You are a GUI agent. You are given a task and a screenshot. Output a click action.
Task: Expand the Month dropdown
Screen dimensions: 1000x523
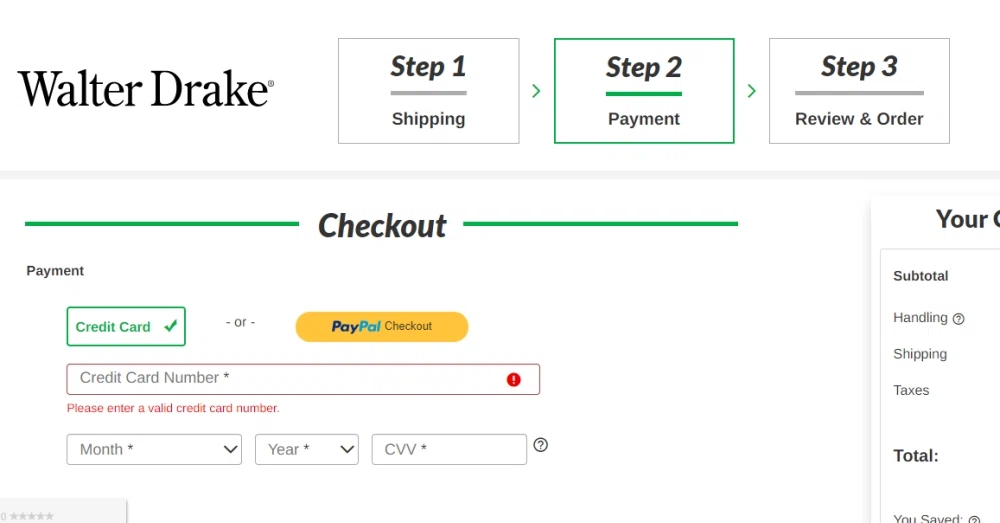(x=154, y=450)
